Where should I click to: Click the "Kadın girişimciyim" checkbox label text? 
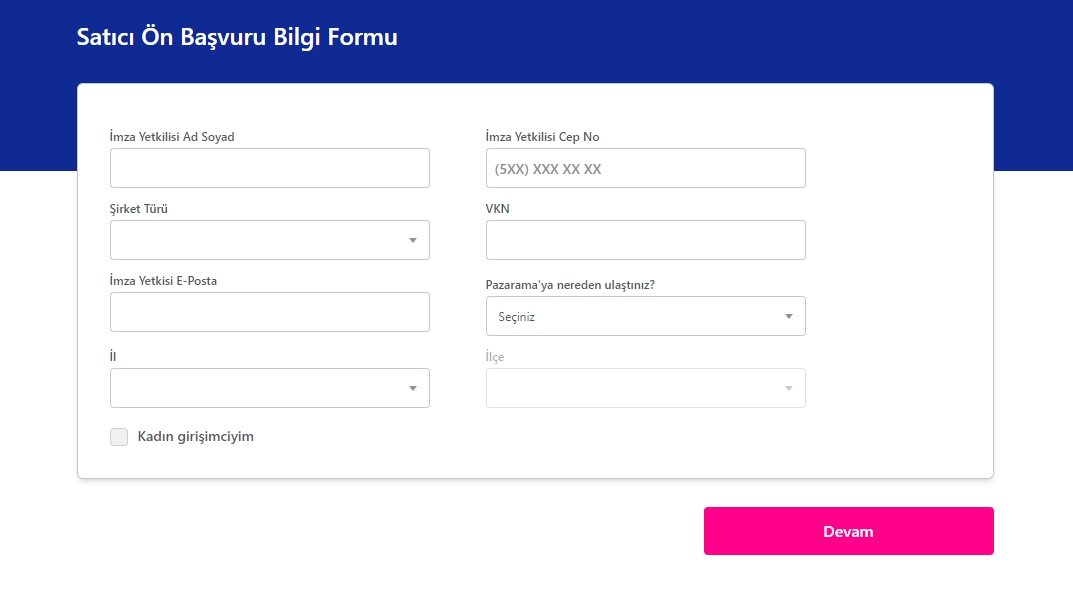coord(195,437)
